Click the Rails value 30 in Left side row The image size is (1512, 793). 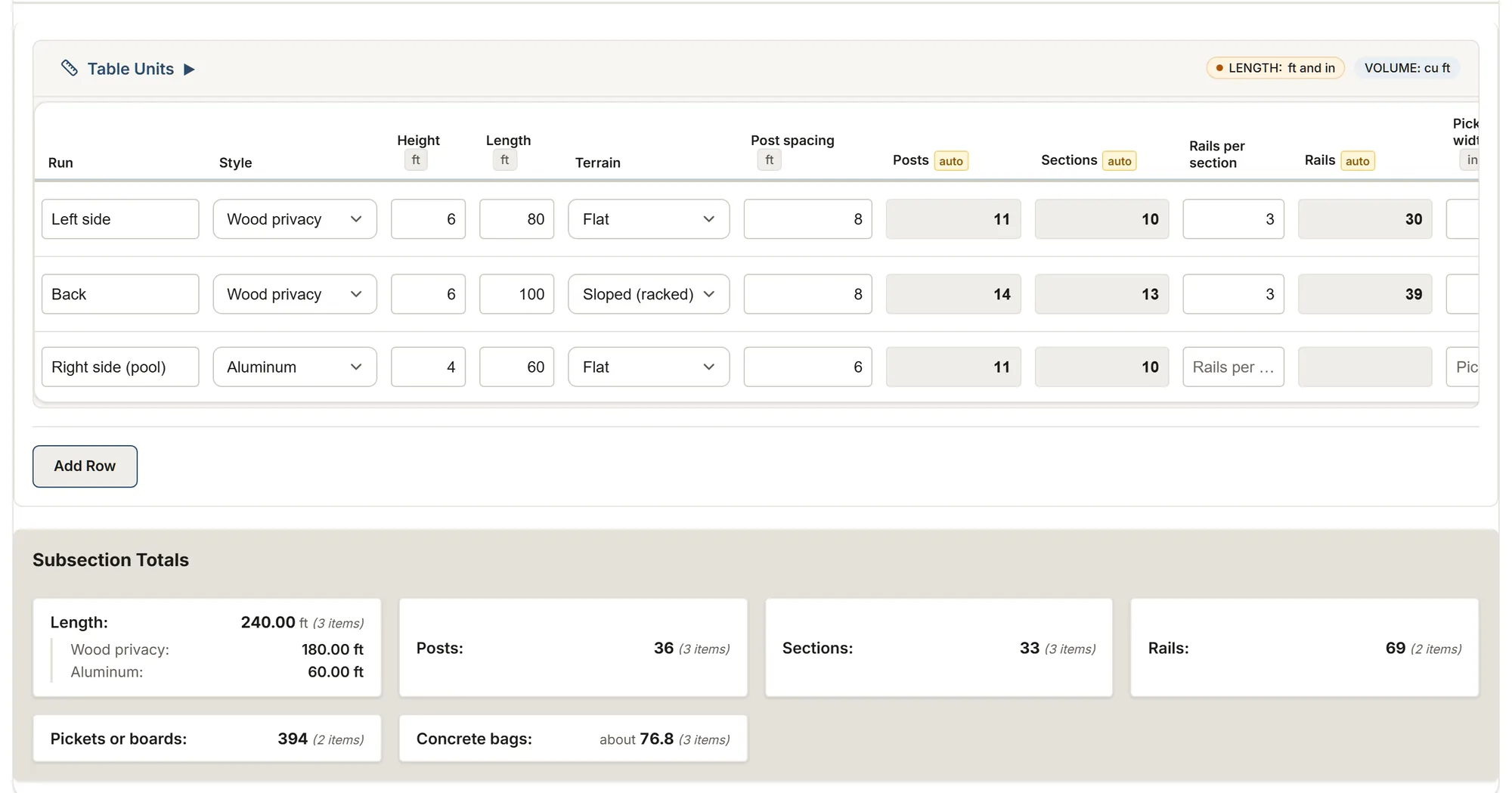[1365, 219]
